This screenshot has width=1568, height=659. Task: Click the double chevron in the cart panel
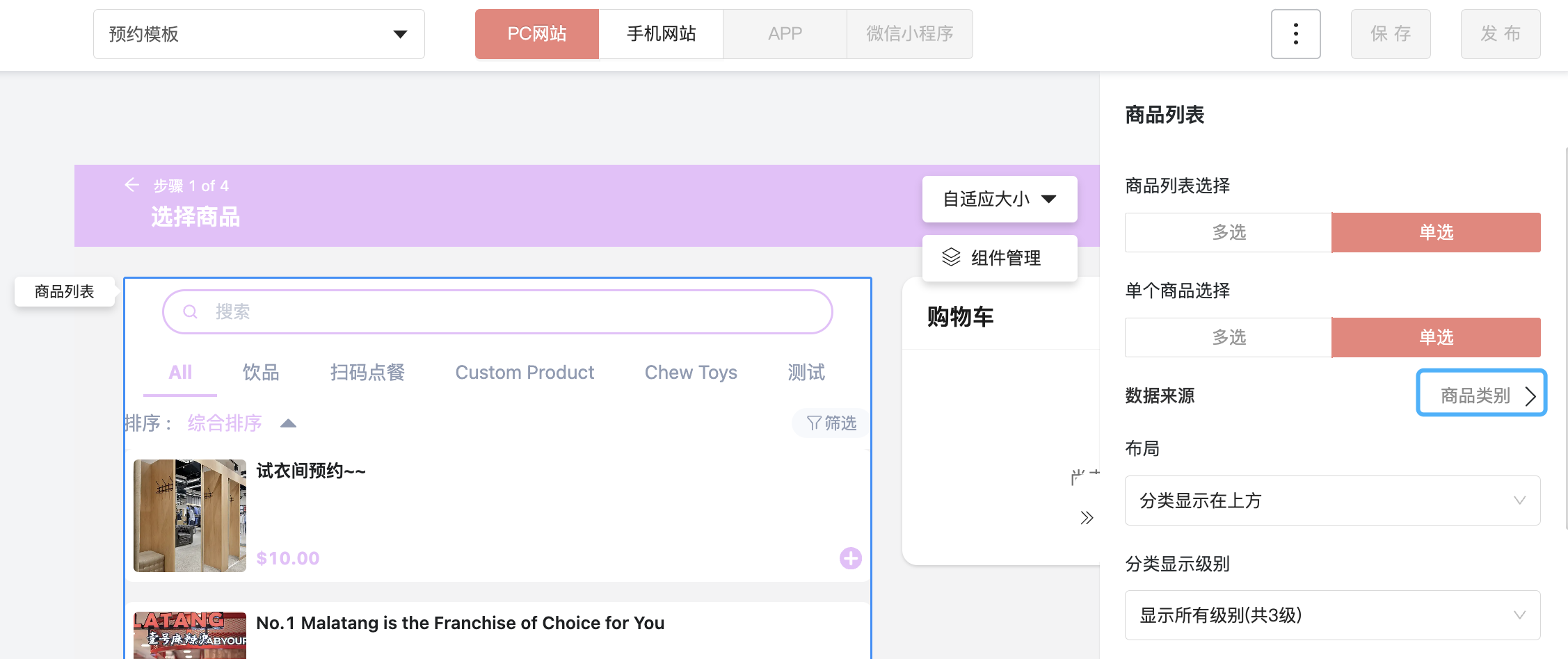pyautogui.click(x=1087, y=518)
